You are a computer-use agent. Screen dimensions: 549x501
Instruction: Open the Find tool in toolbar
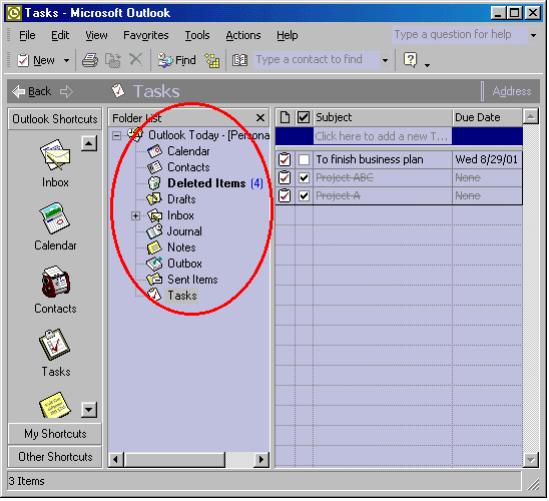[176, 60]
